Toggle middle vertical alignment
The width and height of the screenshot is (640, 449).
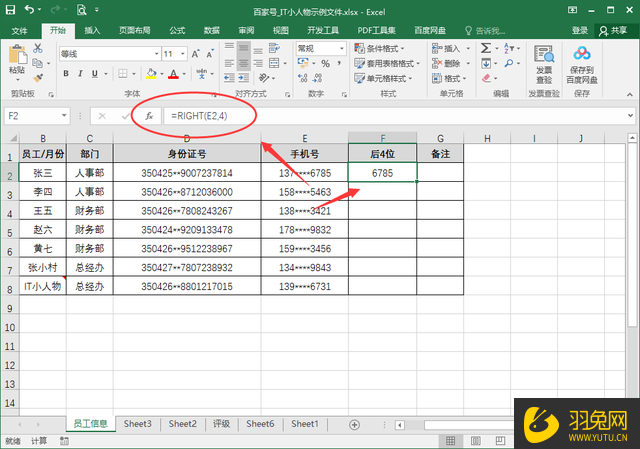coord(243,49)
